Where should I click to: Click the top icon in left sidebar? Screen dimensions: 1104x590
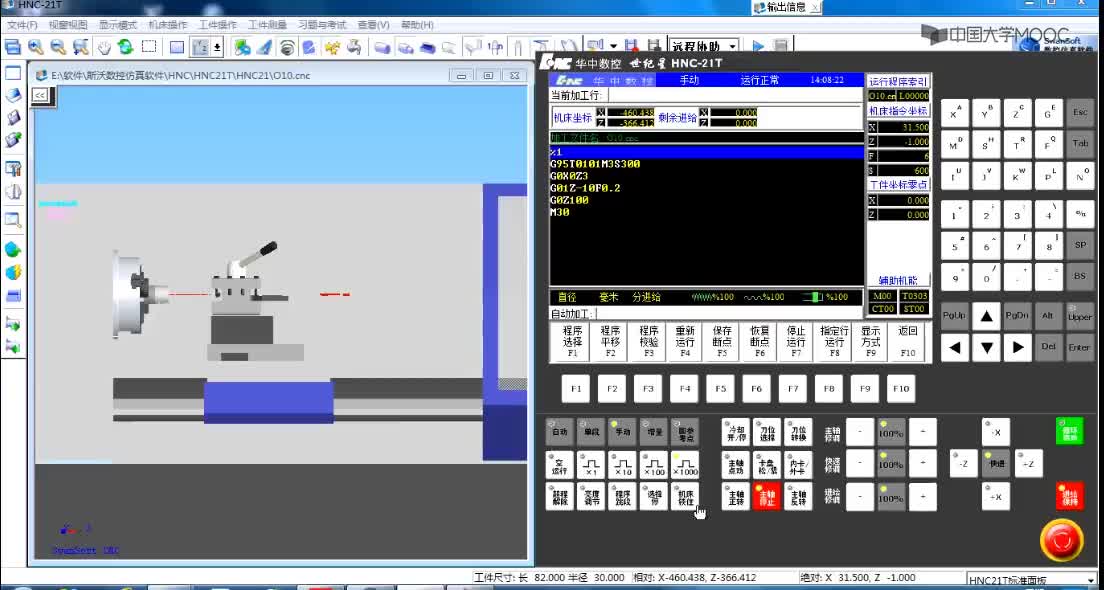click(x=13, y=73)
